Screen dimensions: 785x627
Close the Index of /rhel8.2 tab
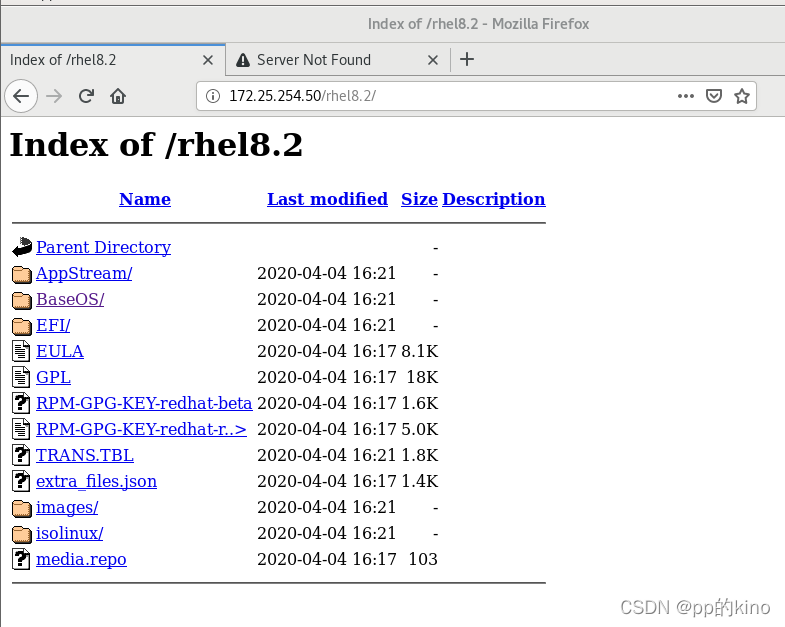(208, 60)
